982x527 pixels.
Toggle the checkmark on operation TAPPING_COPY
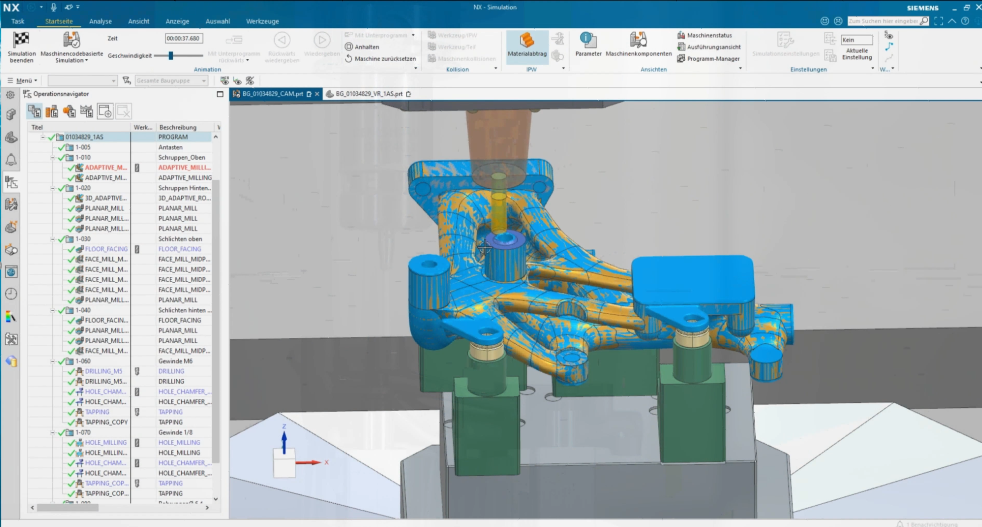point(72,422)
